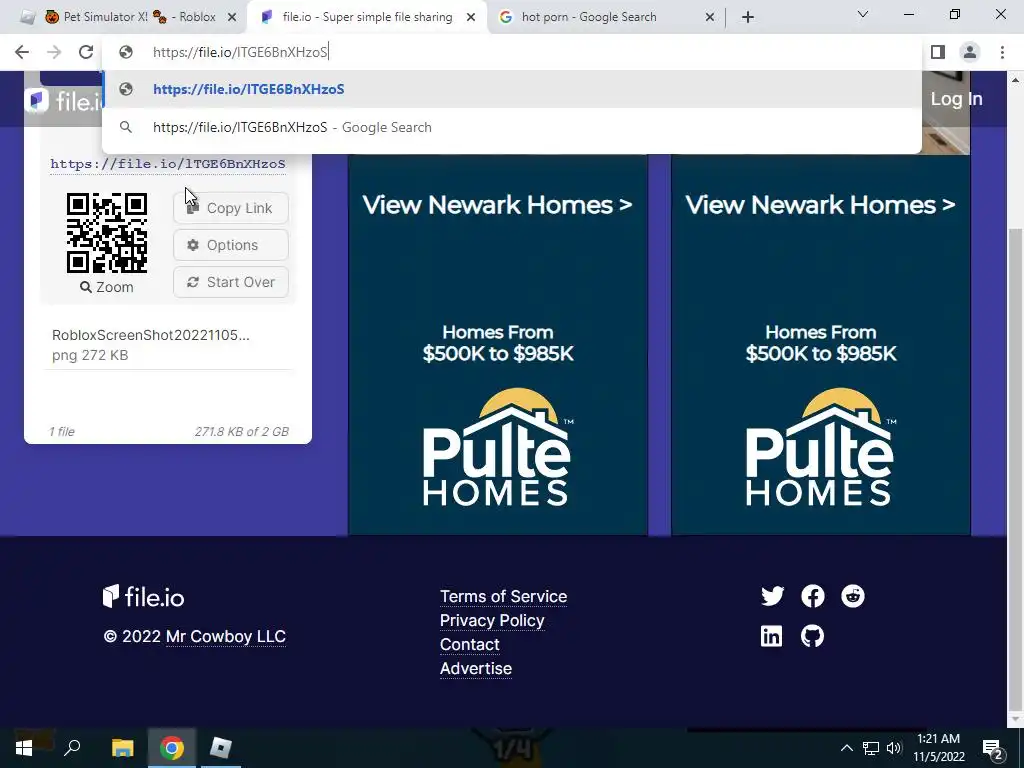This screenshot has width=1024, height=768.
Task: Open the Chrome profile avatar
Action: pos(970,52)
